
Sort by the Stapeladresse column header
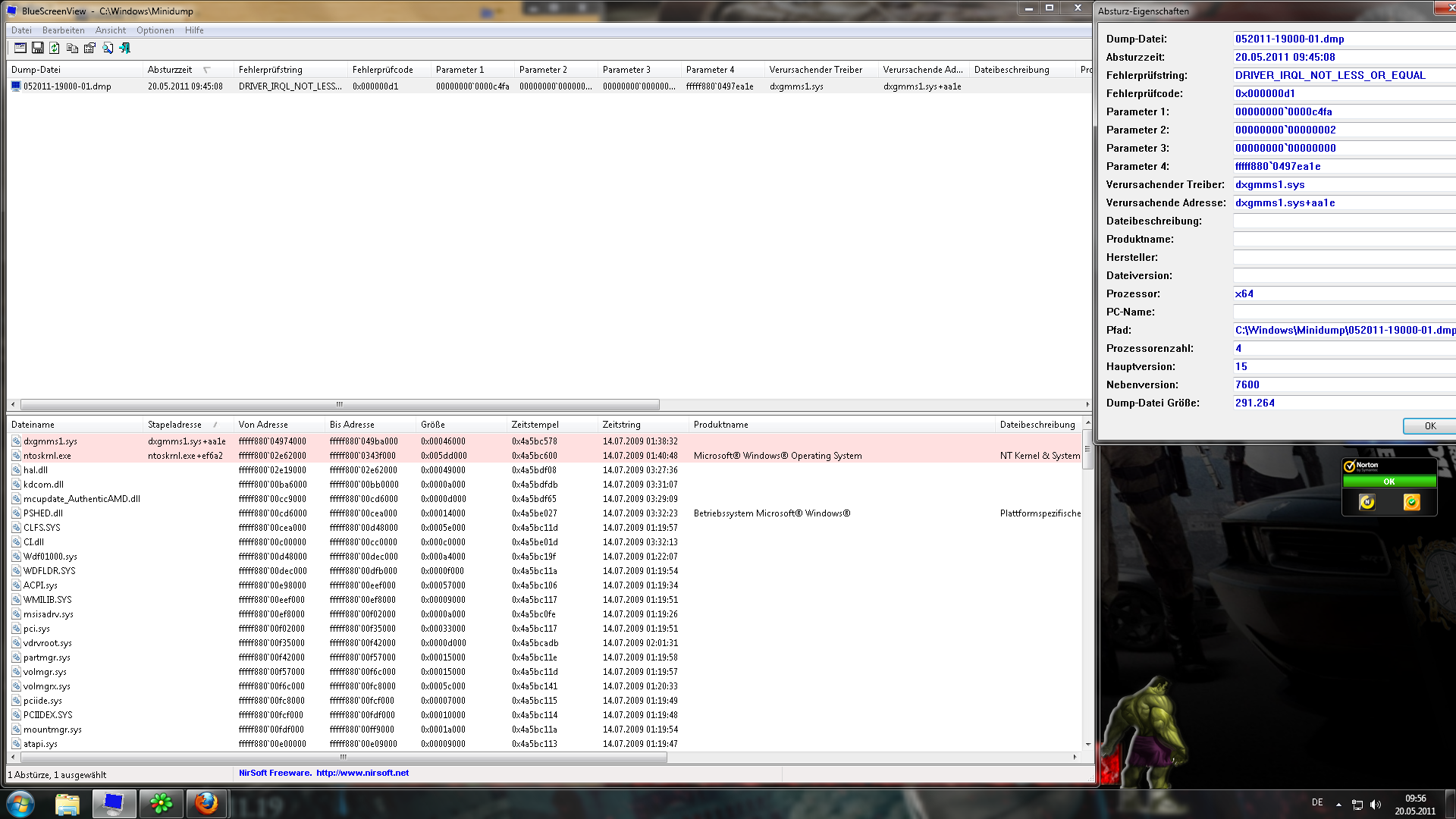(x=174, y=425)
